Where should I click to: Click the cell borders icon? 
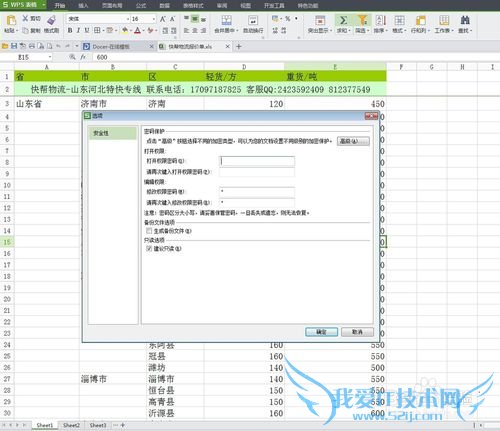(x=97, y=30)
